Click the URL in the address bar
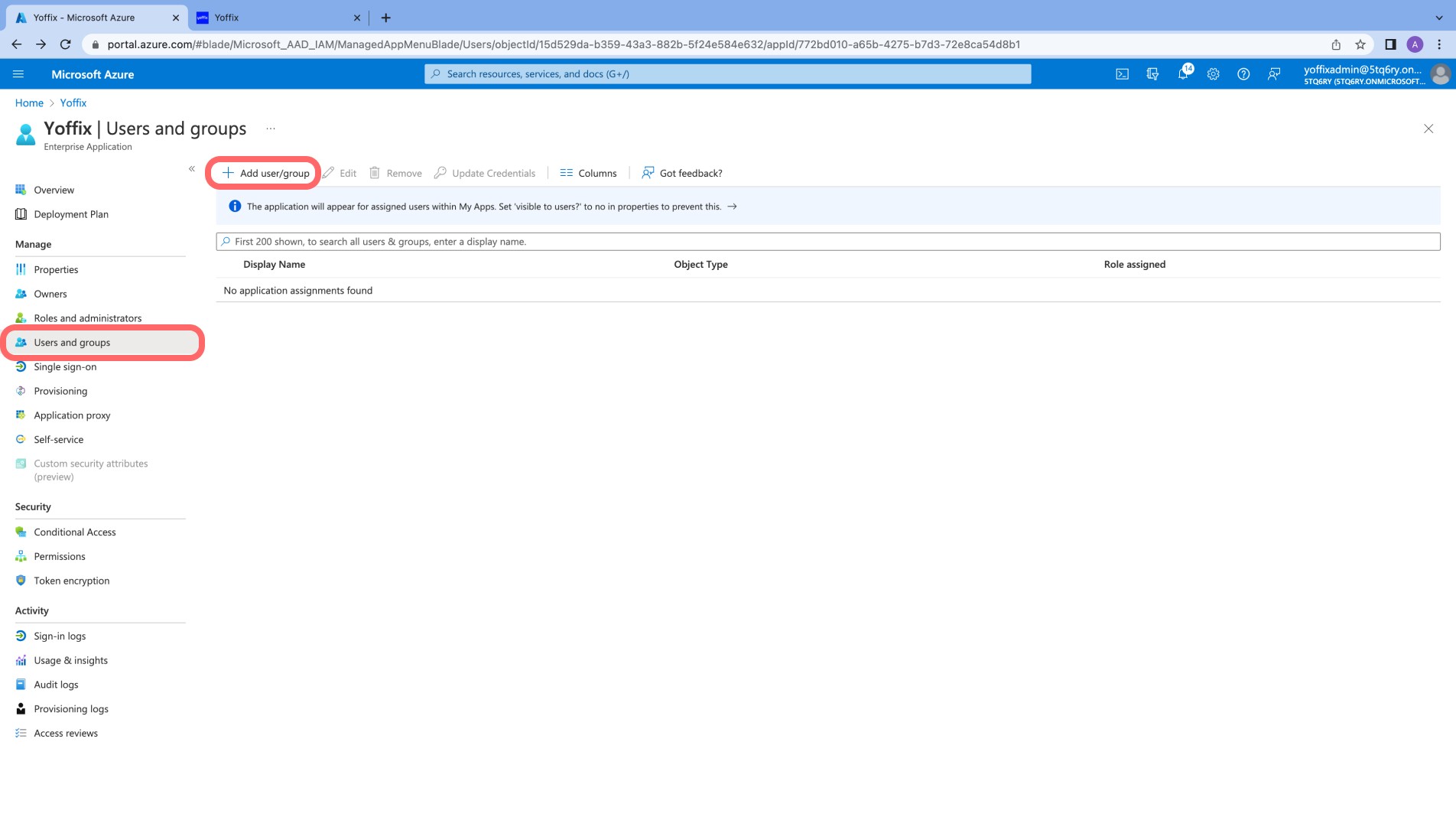This screenshot has height=817, width=1456. click(564, 44)
